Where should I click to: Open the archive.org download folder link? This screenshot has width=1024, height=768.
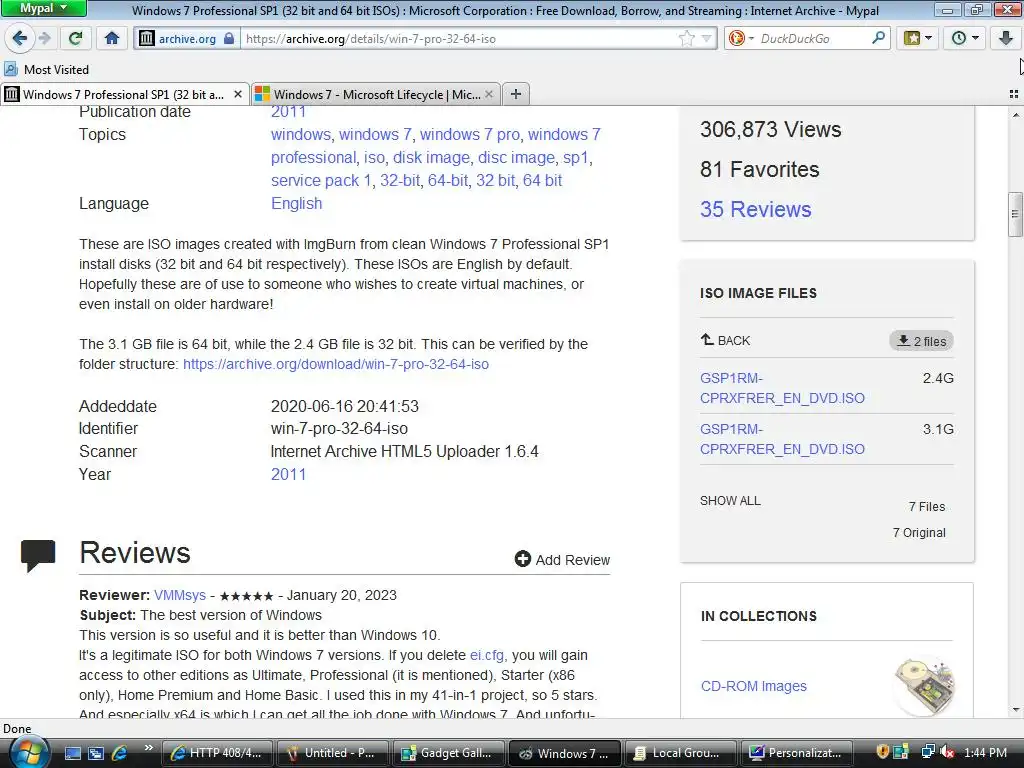coord(336,364)
